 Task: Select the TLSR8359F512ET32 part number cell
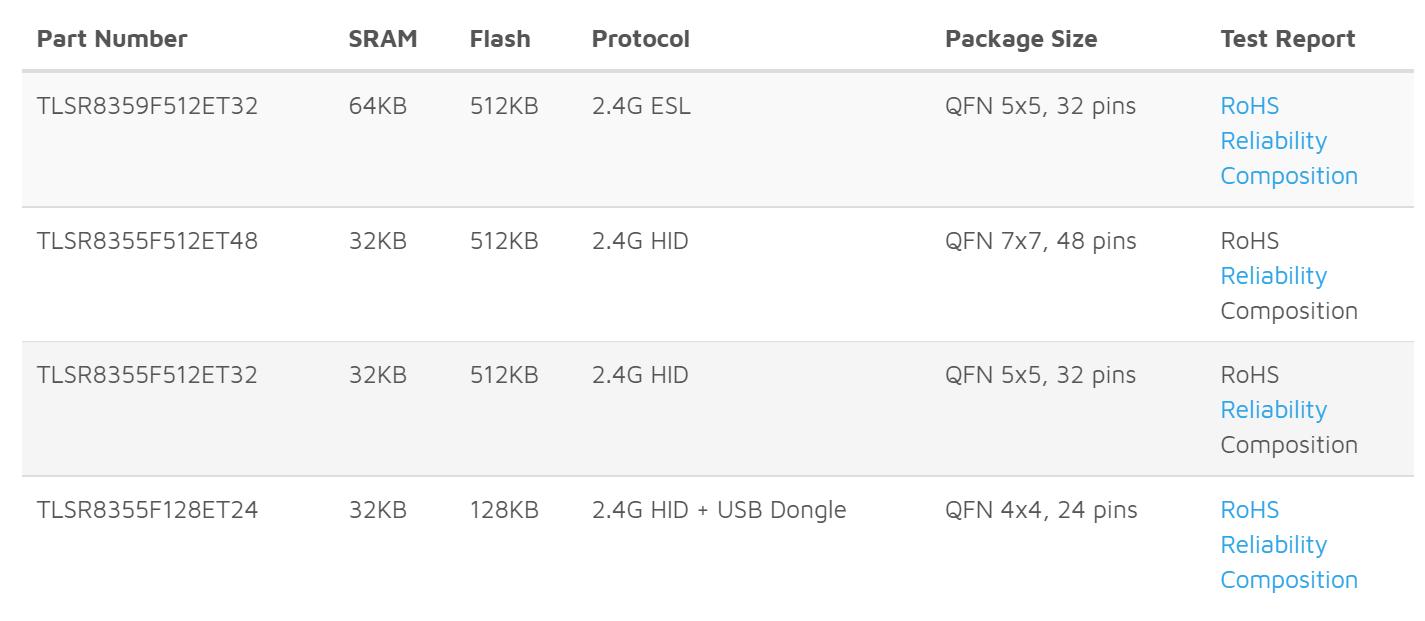pos(147,106)
